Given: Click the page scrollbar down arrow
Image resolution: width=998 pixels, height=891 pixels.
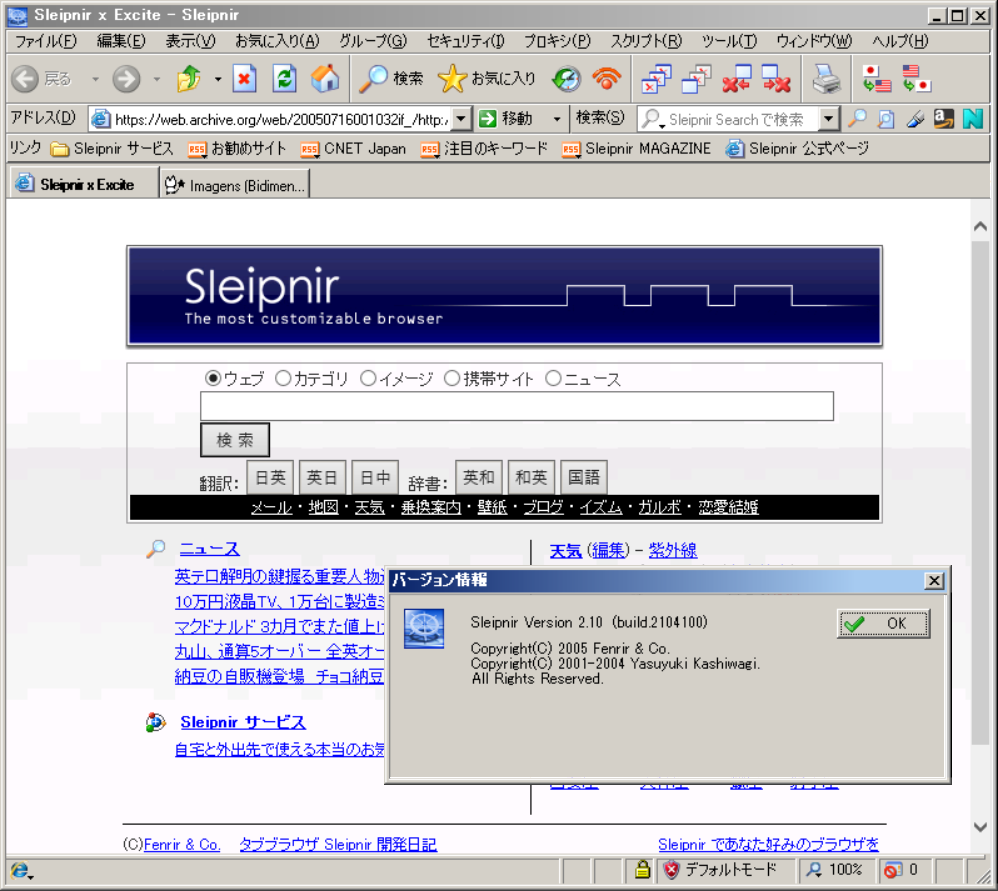Looking at the screenshot, I should (980, 826).
